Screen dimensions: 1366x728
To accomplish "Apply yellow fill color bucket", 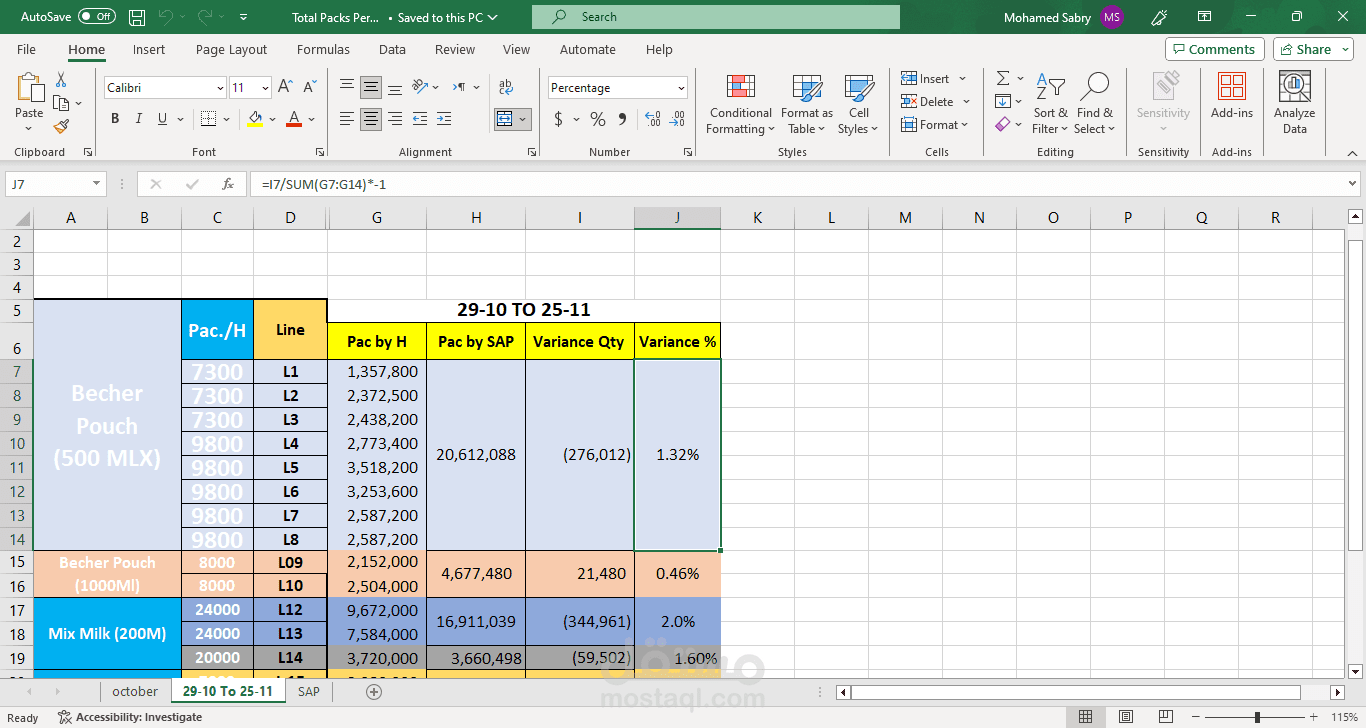I will coord(255,119).
